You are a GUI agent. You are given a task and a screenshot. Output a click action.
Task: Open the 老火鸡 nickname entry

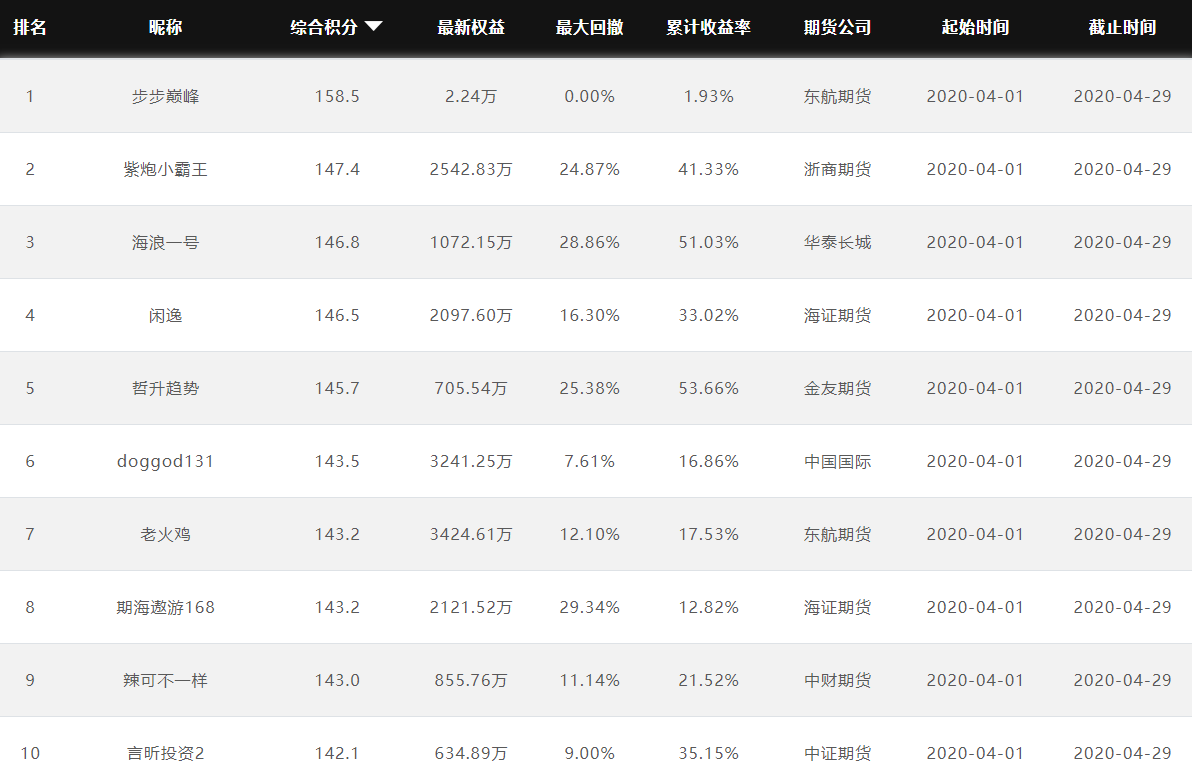coord(166,535)
